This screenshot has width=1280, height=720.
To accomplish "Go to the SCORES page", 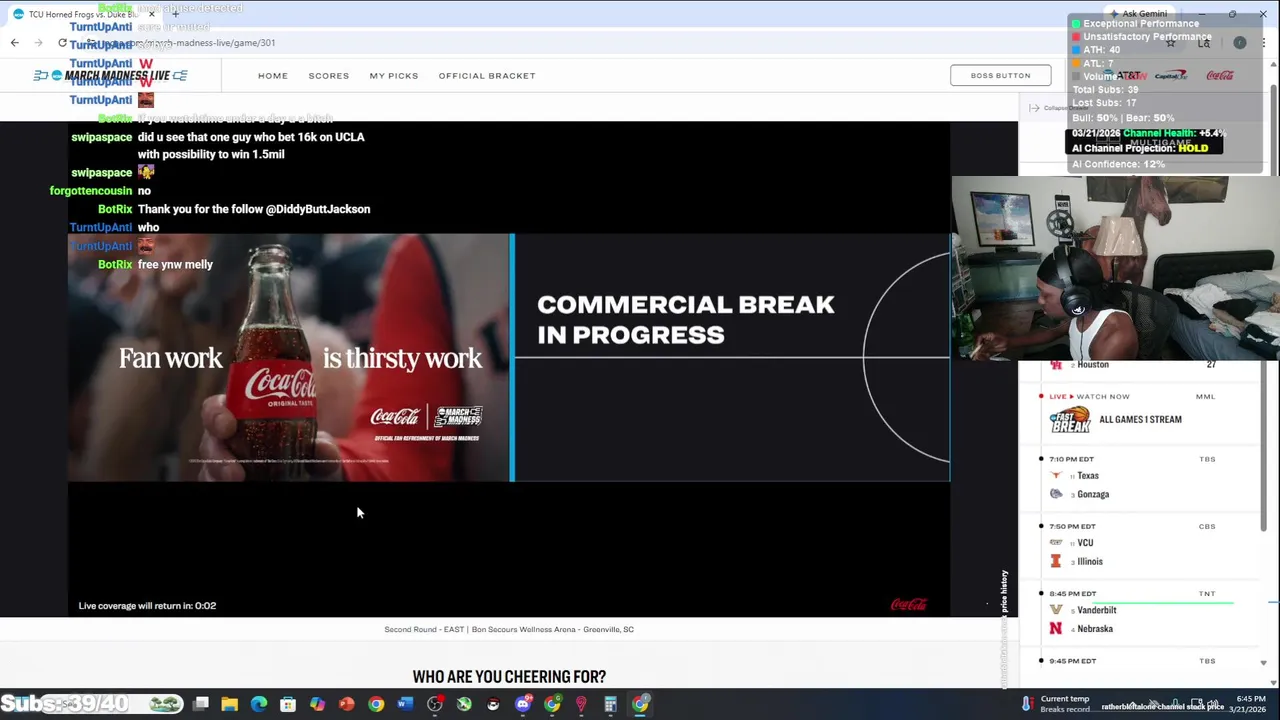I will [x=329, y=76].
